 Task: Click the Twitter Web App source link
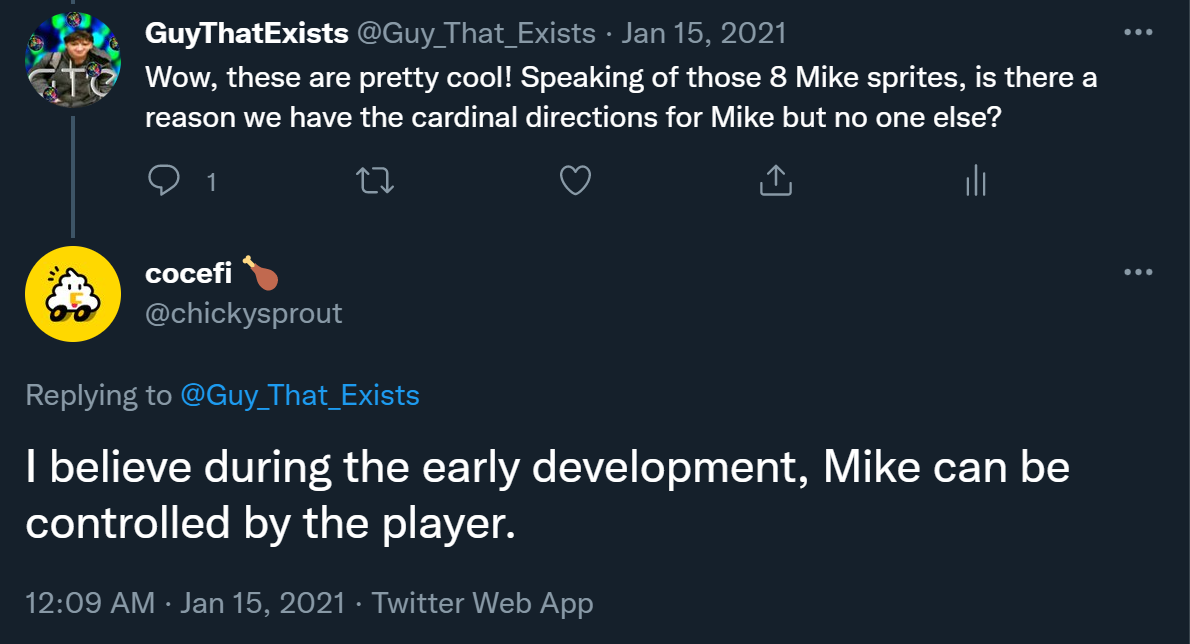482,603
